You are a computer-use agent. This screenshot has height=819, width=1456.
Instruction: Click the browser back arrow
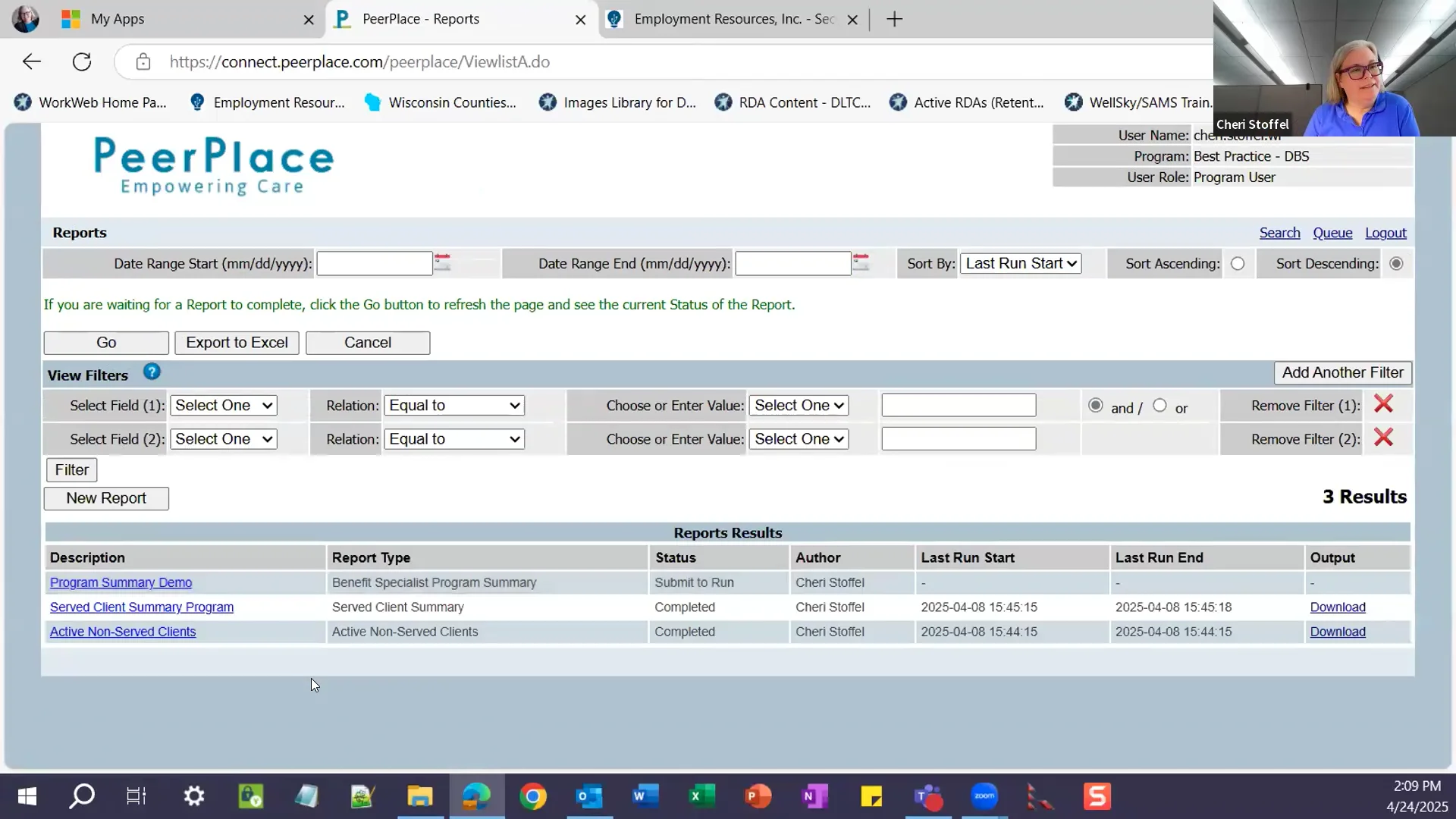pyautogui.click(x=32, y=62)
